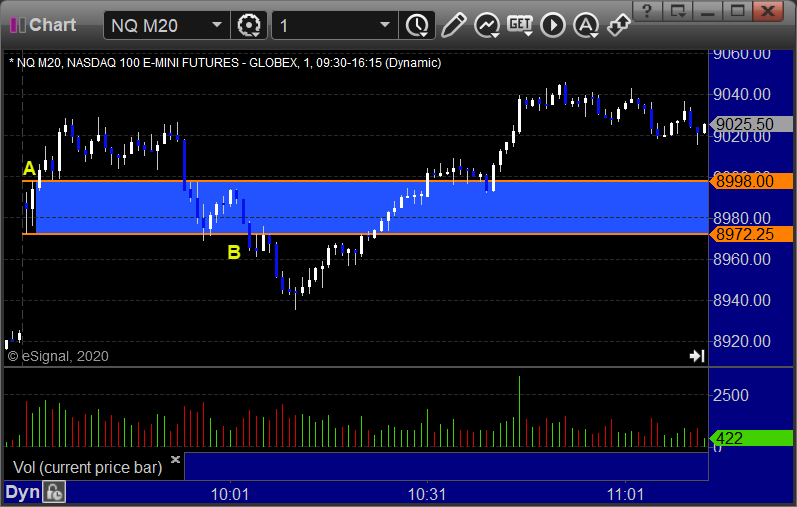The width and height of the screenshot is (797, 507).
Task: Click the 10:31 time axis label
Action: (427, 494)
